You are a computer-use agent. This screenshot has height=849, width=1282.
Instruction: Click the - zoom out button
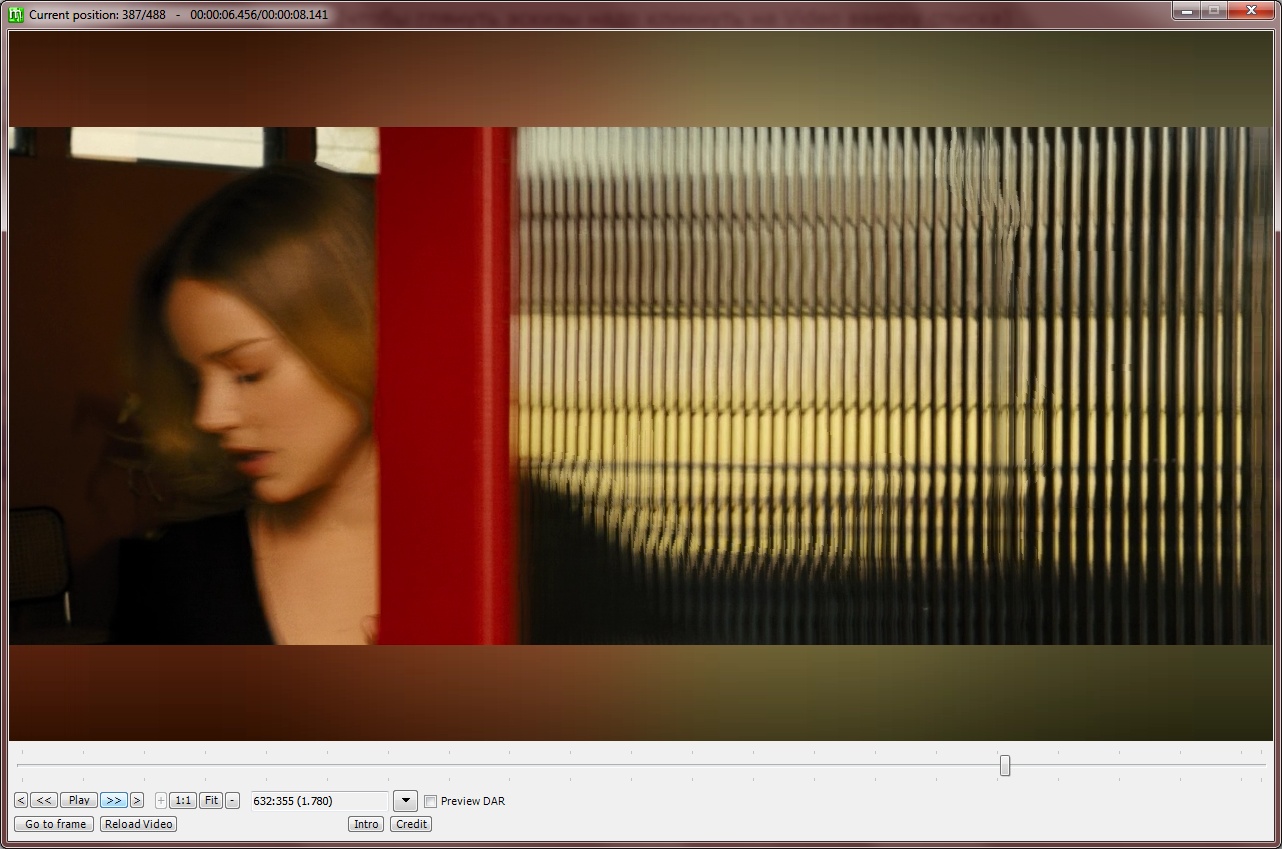[233, 800]
